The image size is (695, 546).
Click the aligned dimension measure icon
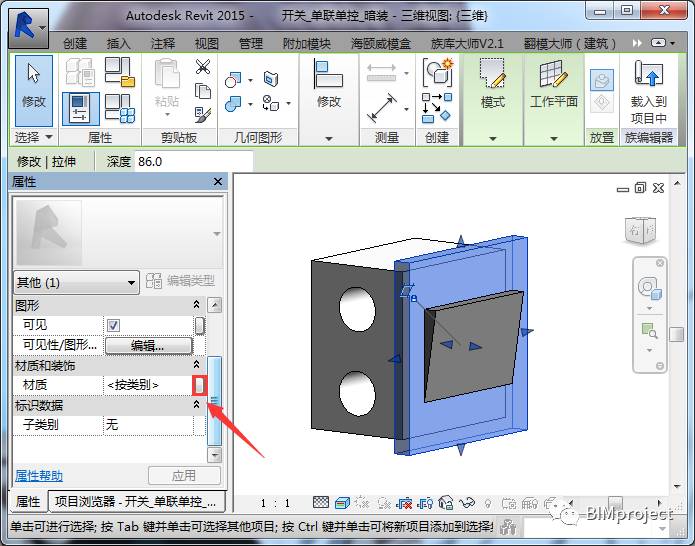(381, 73)
